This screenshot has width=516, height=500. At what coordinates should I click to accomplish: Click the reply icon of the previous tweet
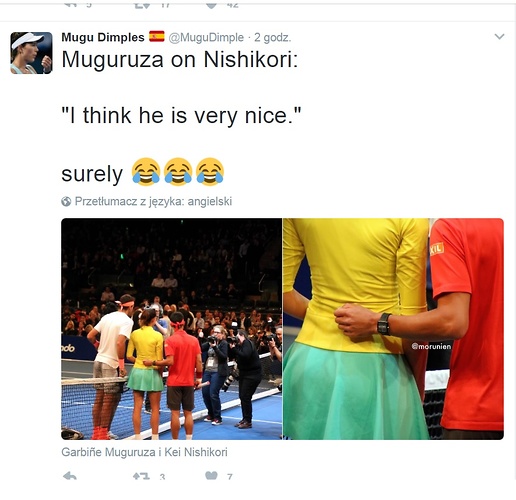tap(70, 5)
